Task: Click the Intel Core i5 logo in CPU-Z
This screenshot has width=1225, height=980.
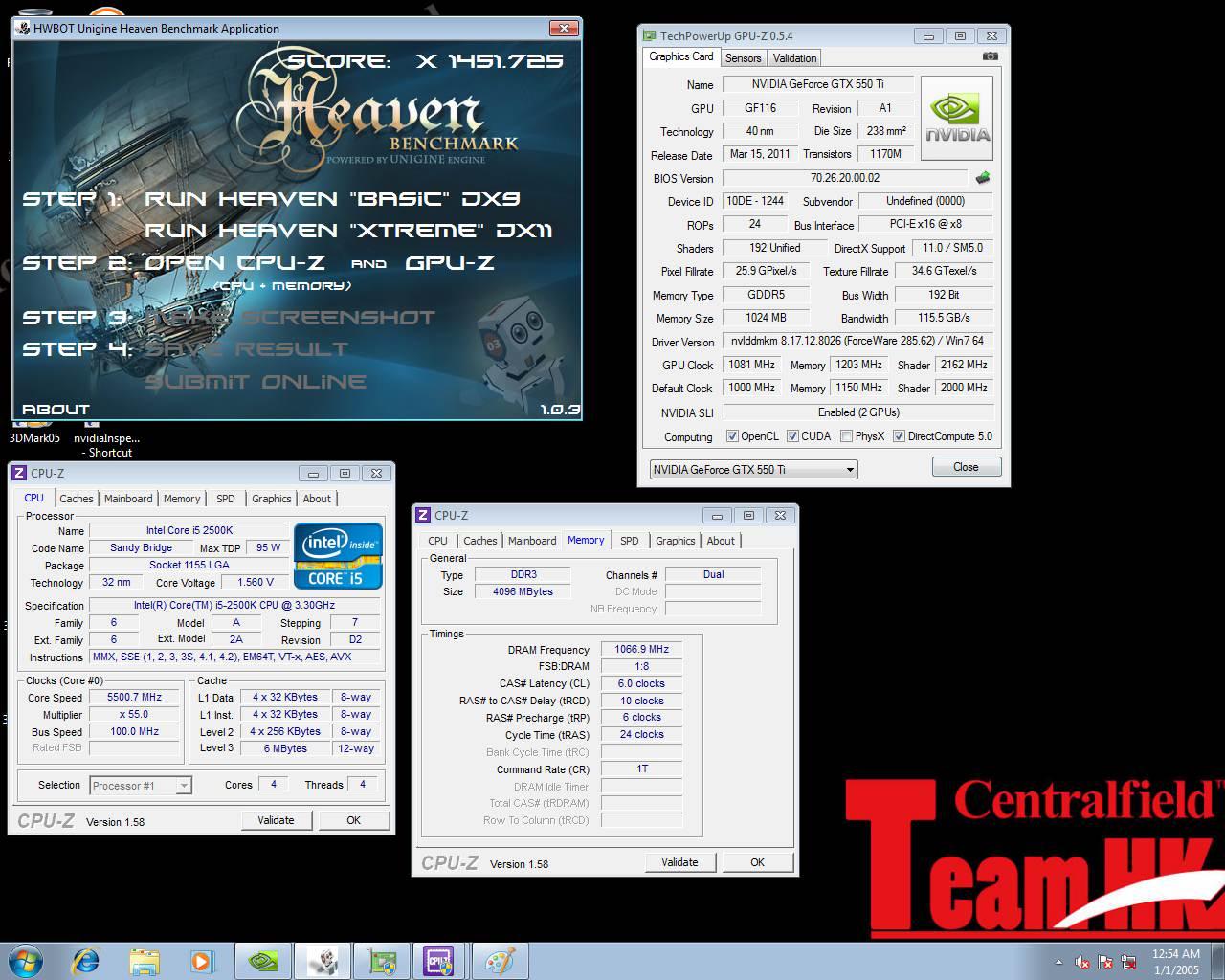Action: point(338,555)
